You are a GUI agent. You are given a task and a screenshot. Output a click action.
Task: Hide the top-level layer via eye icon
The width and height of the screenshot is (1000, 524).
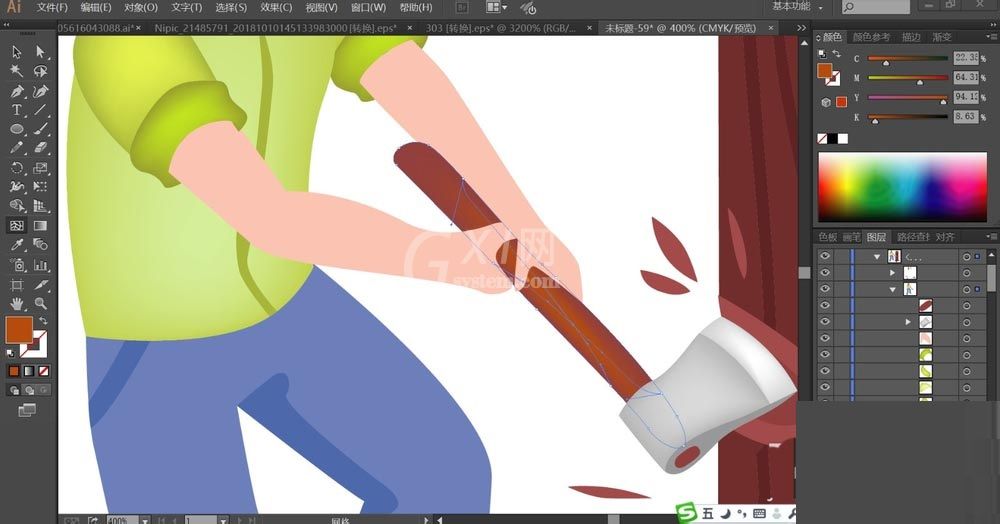pos(825,256)
